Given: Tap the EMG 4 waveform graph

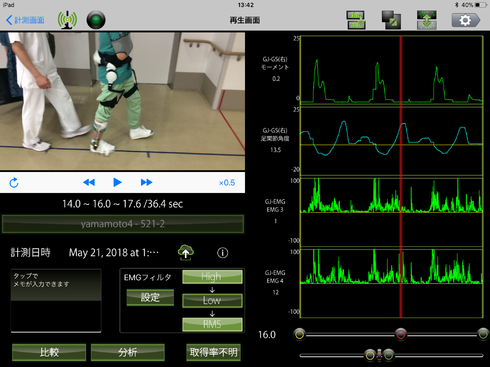Looking at the screenshot, I should pos(392,283).
